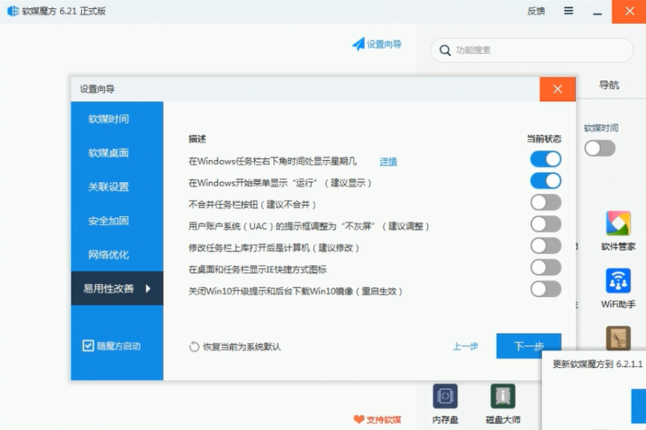Toggle show 运行 in Start menu
The image size is (646, 430).
tap(545, 181)
